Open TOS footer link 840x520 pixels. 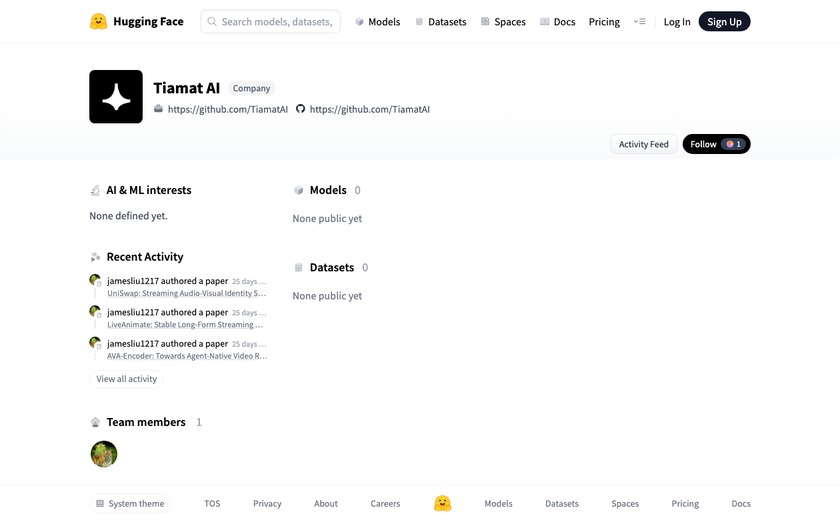[x=212, y=503]
